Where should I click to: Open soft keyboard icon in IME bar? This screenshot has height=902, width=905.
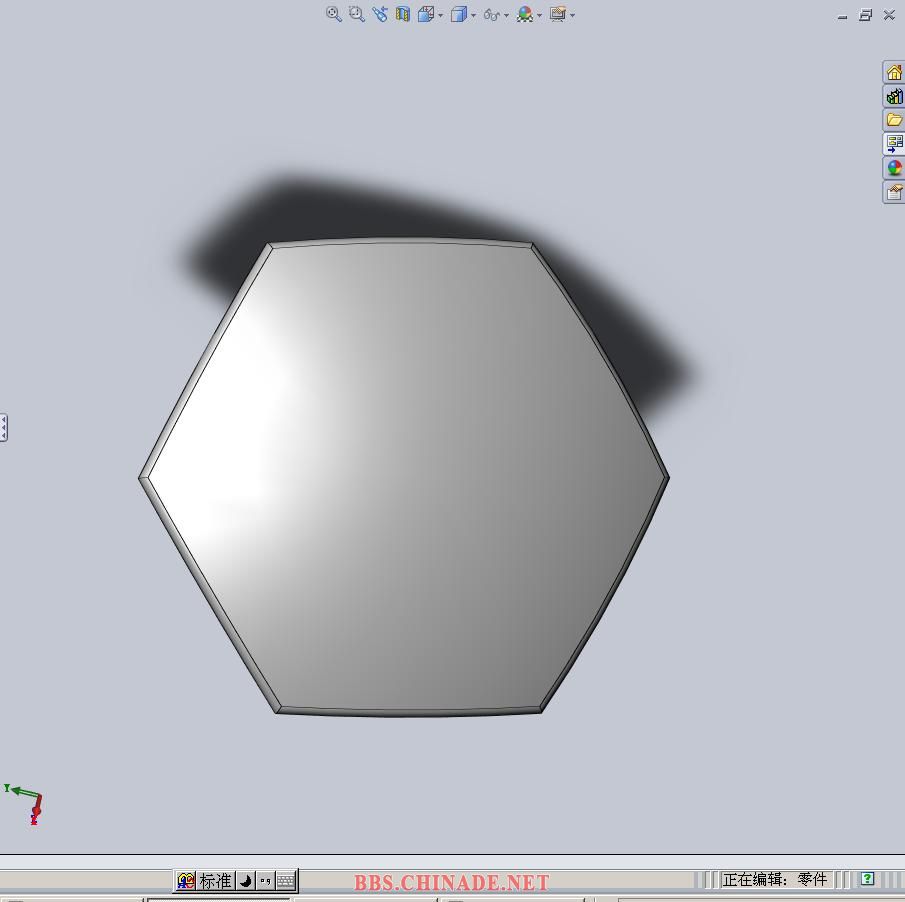tap(285, 881)
